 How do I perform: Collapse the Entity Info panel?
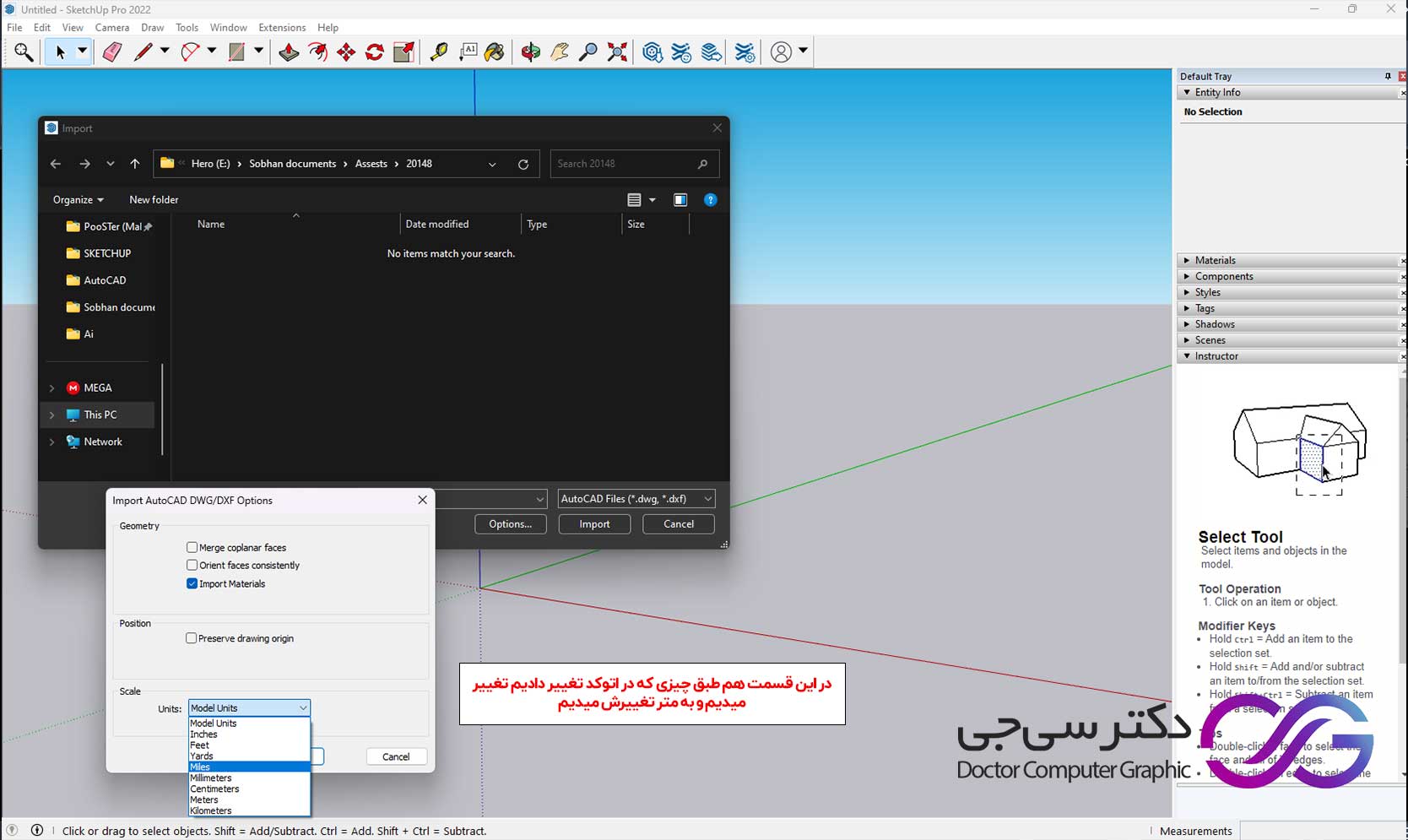tap(1288, 92)
